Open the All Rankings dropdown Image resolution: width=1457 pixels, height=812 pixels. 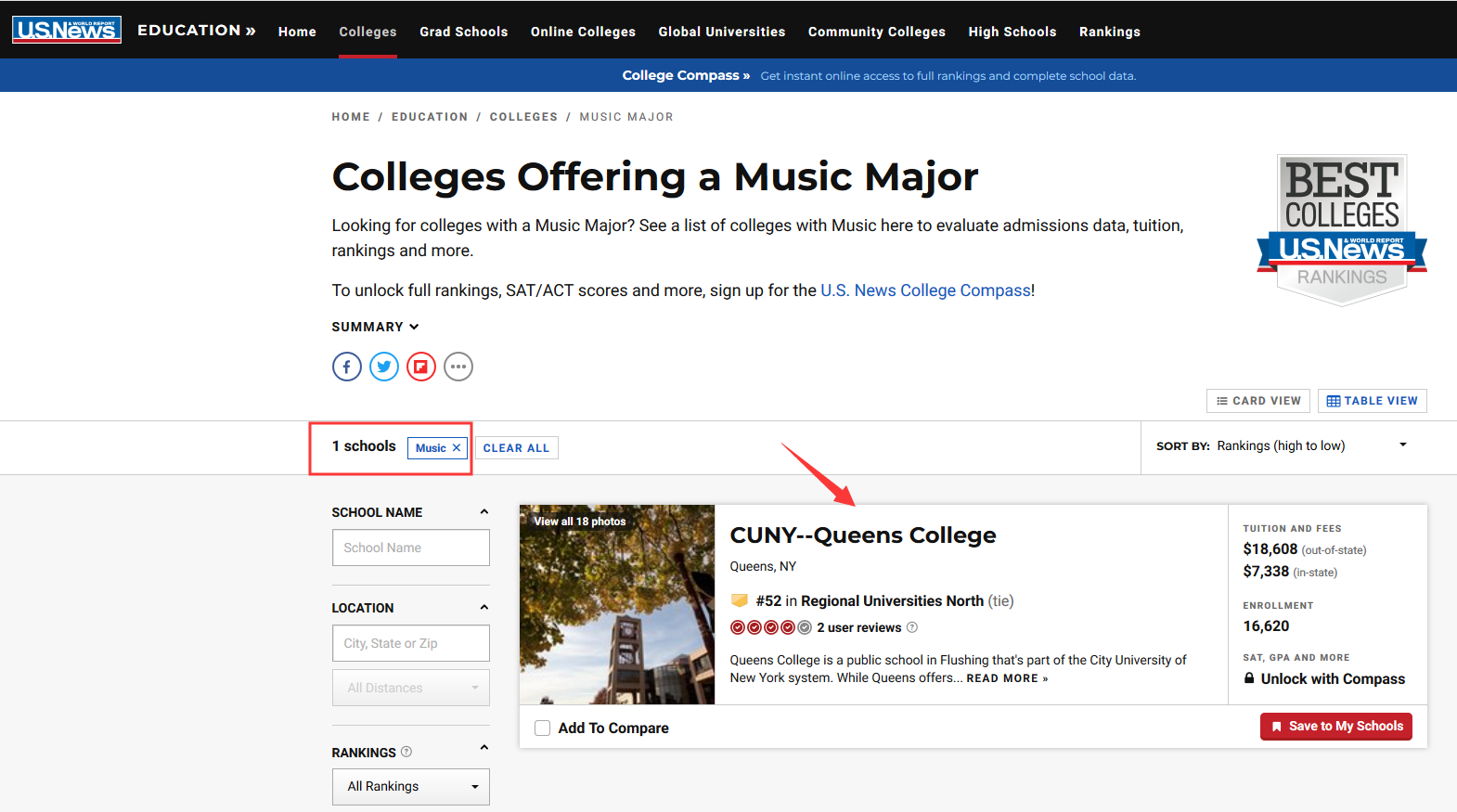pyautogui.click(x=411, y=787)
